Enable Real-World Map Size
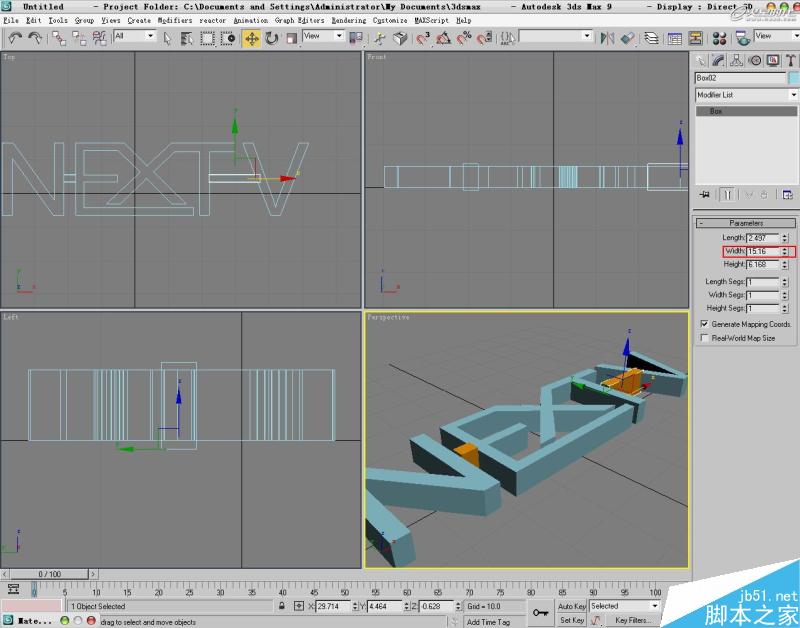Image resolution: width=800 pixels, height=628 pixels. coord(704,337)
